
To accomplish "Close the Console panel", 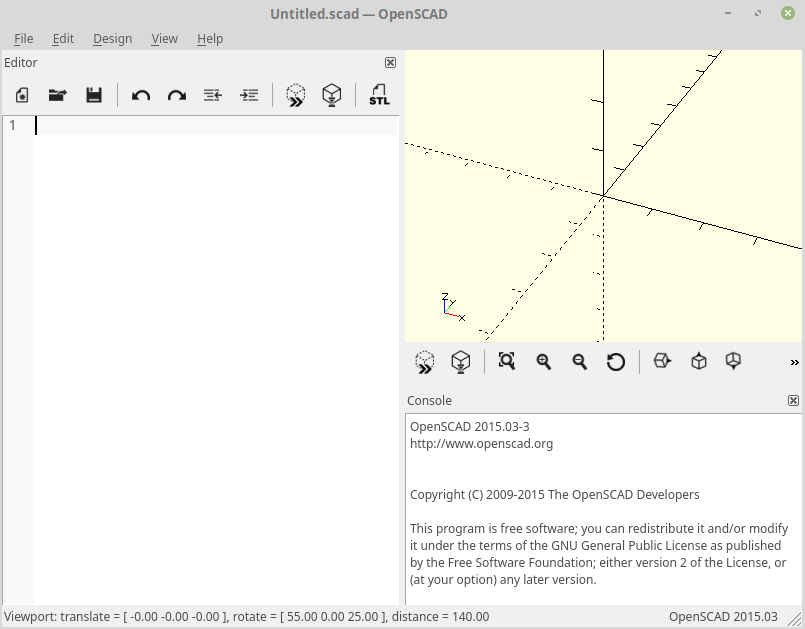I will 793,401.
